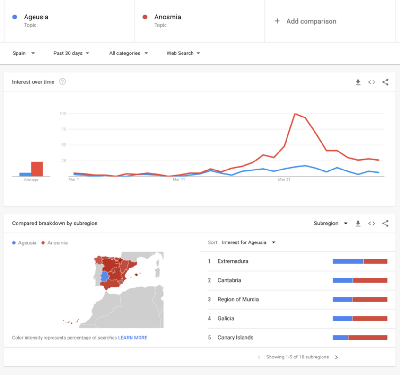Download the subregion breakdown data
The height and width of the screenshot is (375, 400).
pyautogui.click(x=358, y=223)
